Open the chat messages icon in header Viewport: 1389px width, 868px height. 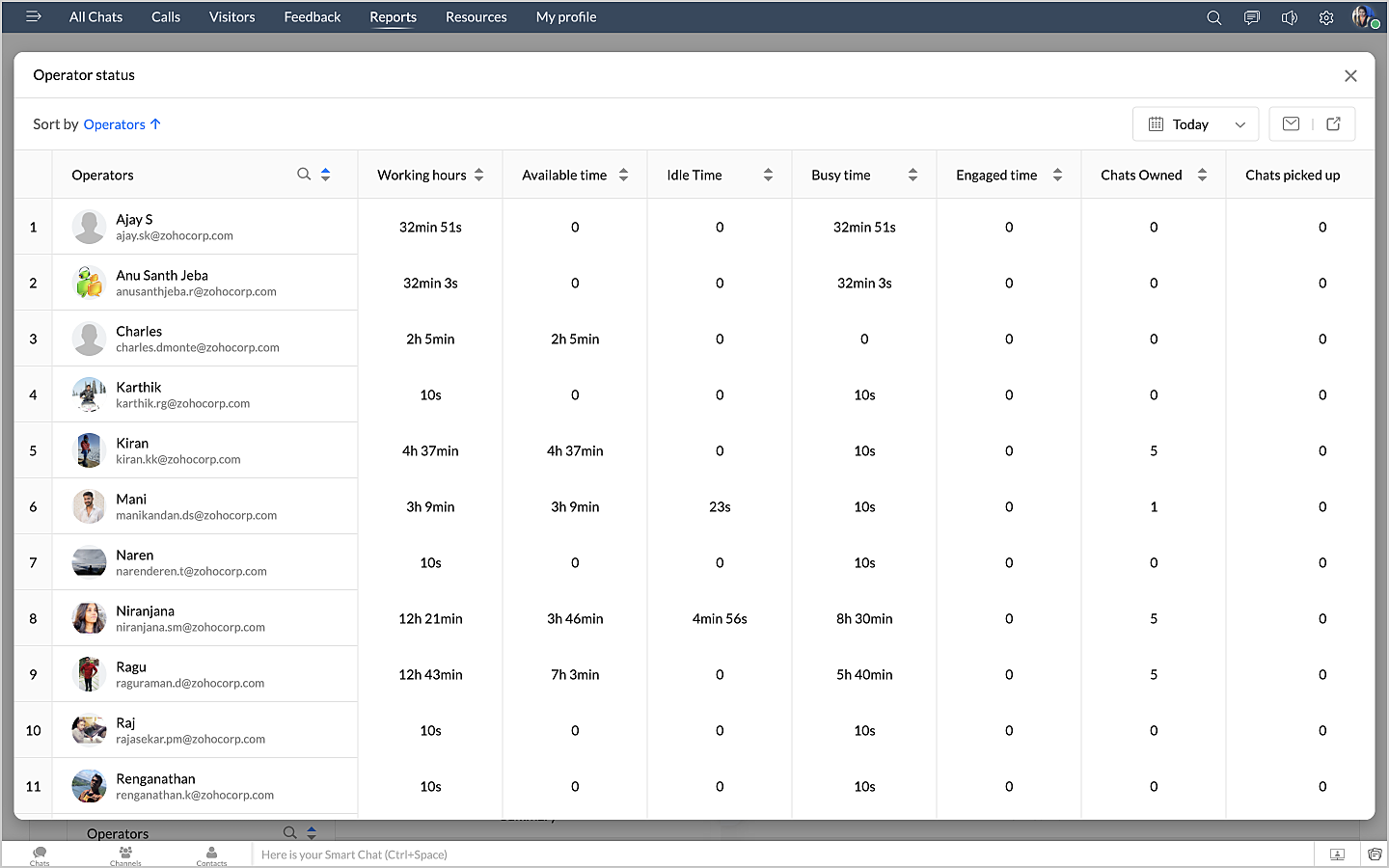tap(1251, 17)
